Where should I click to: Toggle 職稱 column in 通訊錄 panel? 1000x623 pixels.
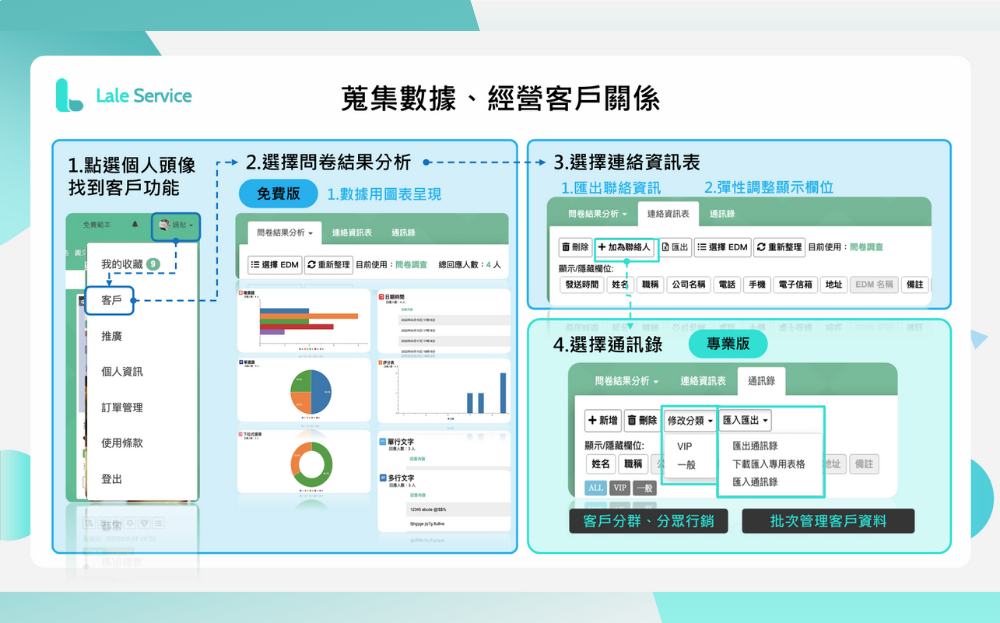tap(633, 464)
